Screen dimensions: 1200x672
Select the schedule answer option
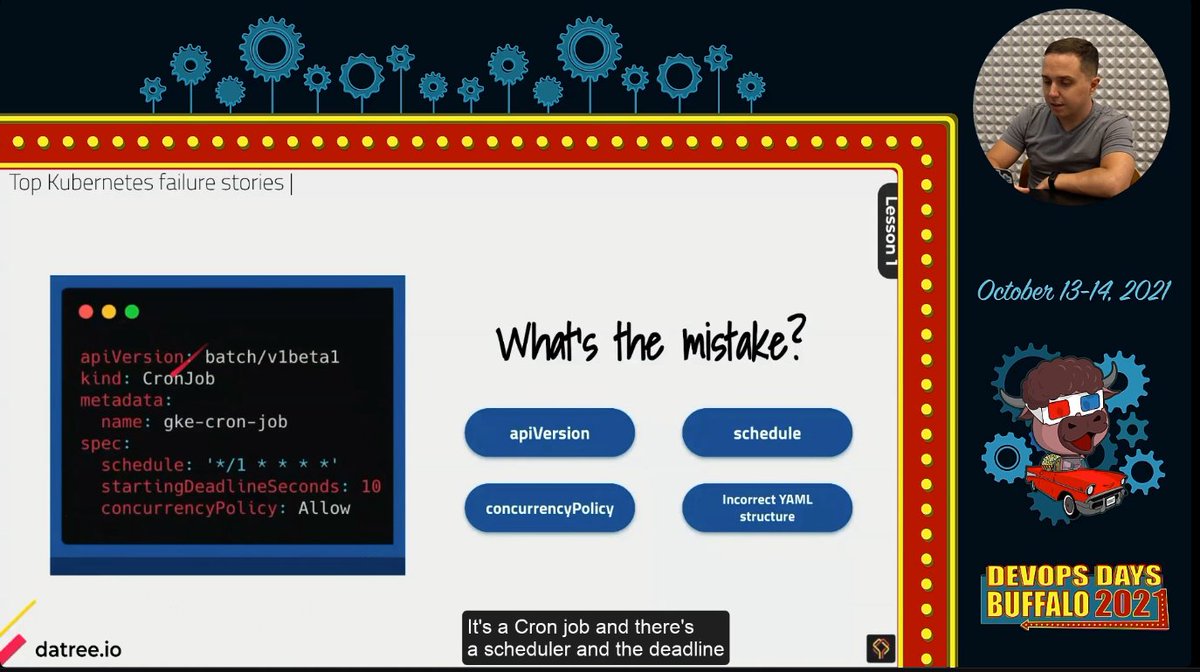pyautogui.click(x=767, y=433)
